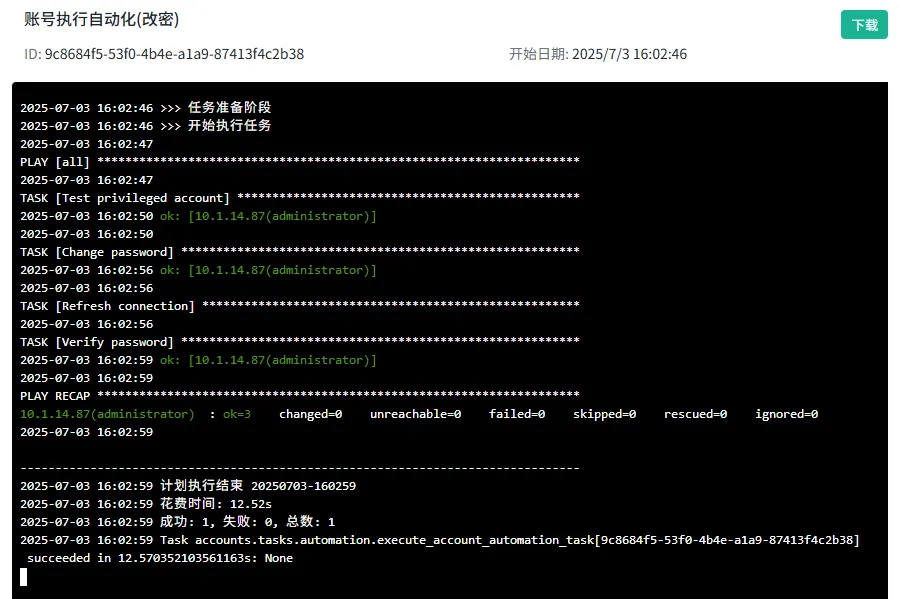Click the ok result at 16:02:50
900x599 pixels.
pyautogui.click(x=268, y=216)
